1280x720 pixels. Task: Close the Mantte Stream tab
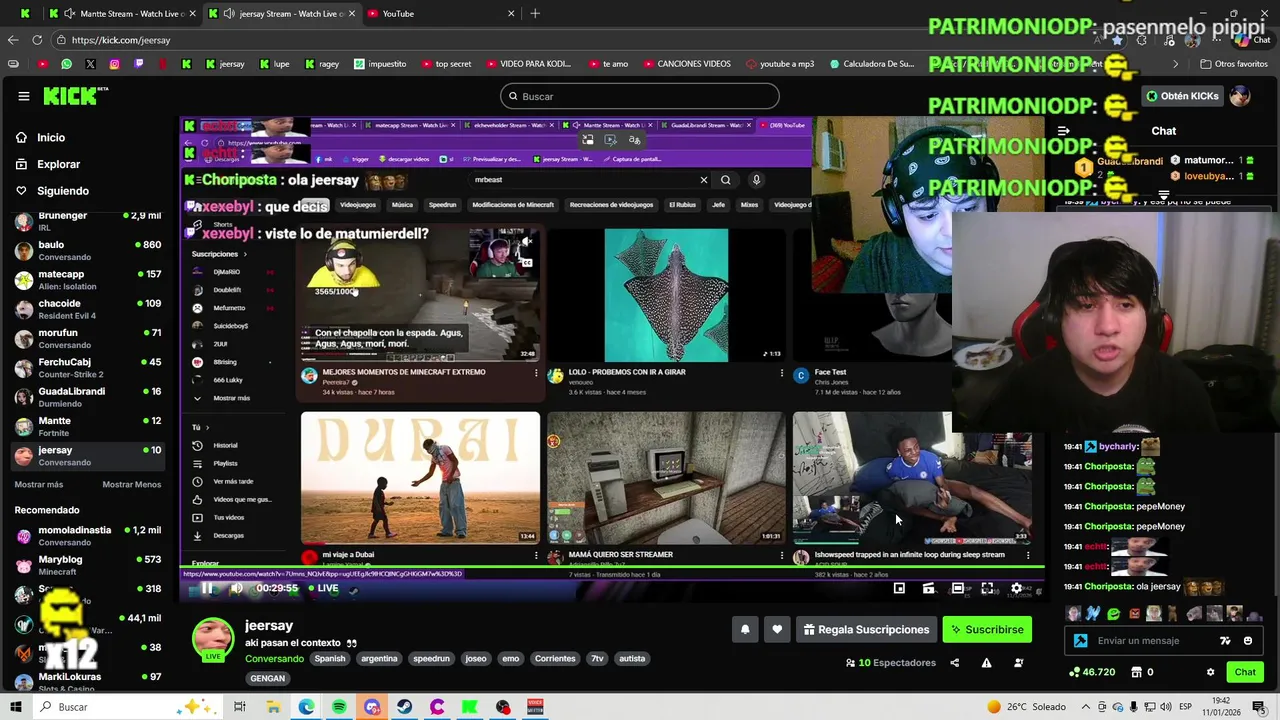191,14
